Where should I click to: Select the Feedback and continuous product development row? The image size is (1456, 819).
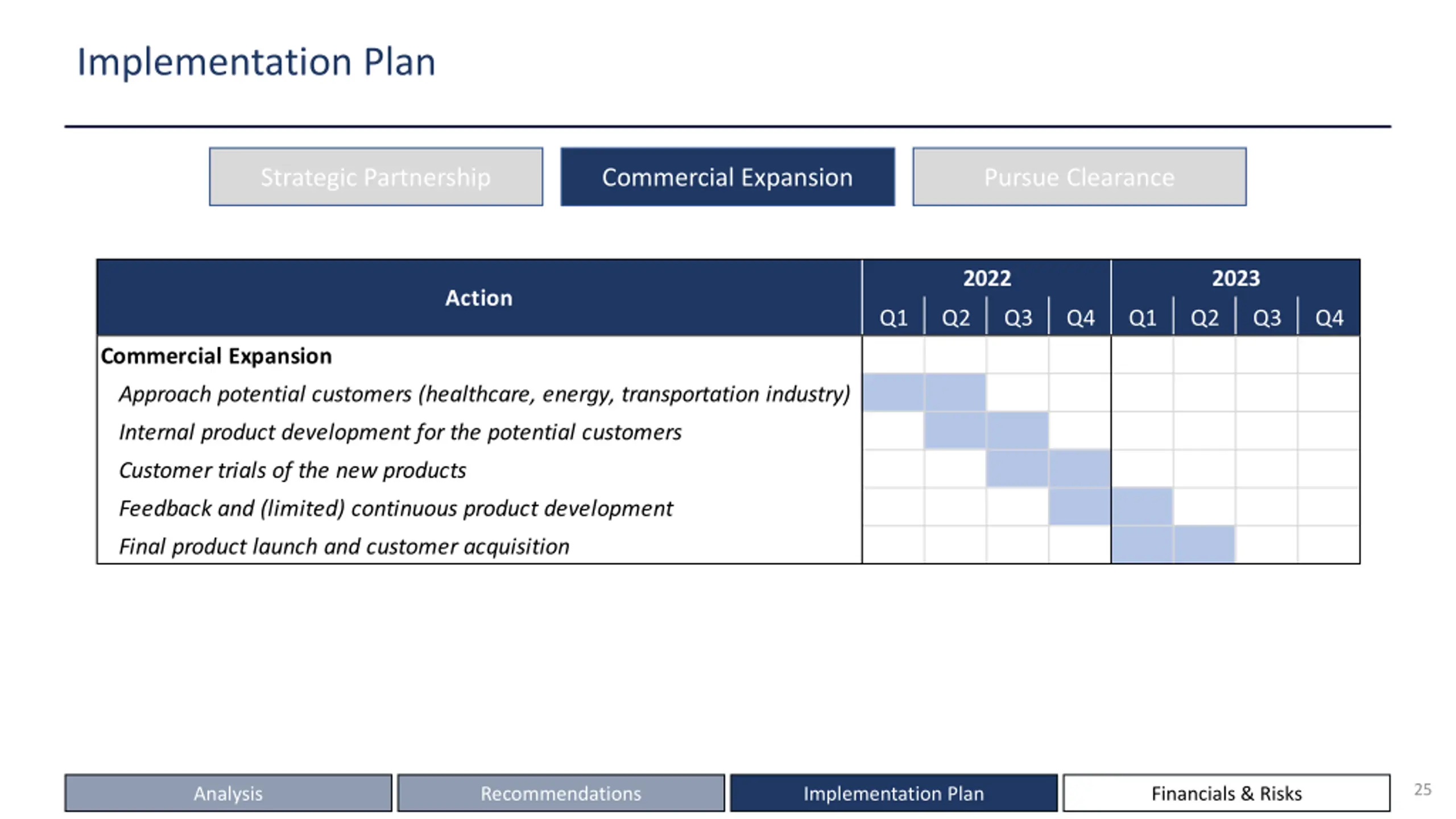pyautogui.click(x=396, y=508)
